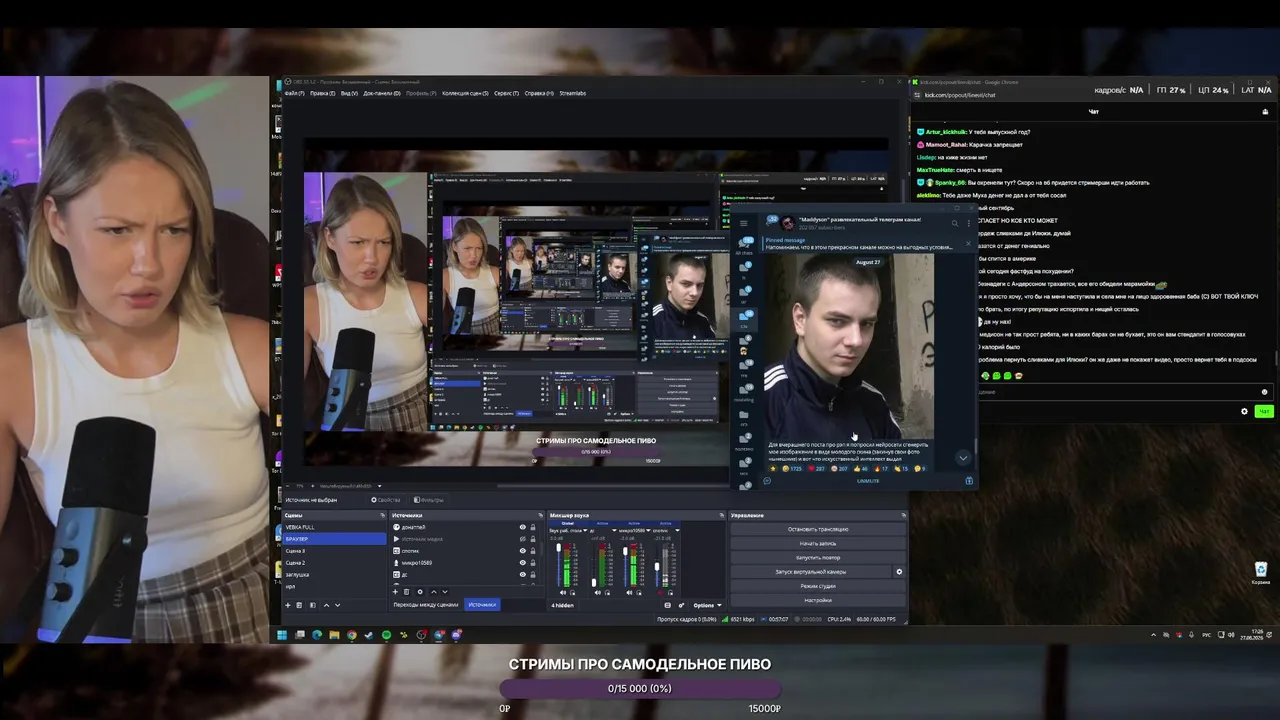This screenshot has height=720, width=1280.
Task: Open scene filters icon in Scenes toolbar
Action: pyautogui.click(x=312, y=605)
